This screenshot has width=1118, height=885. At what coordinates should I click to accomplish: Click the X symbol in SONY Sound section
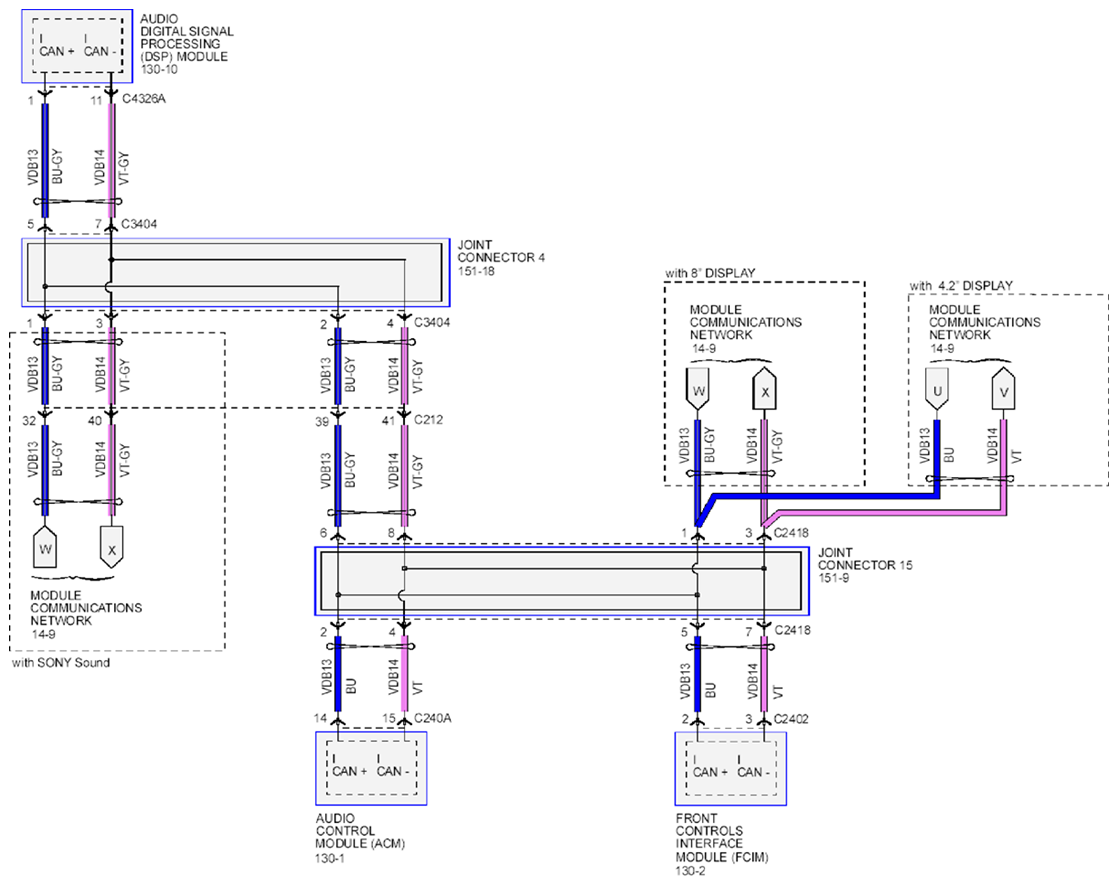(x=111, y=548)
